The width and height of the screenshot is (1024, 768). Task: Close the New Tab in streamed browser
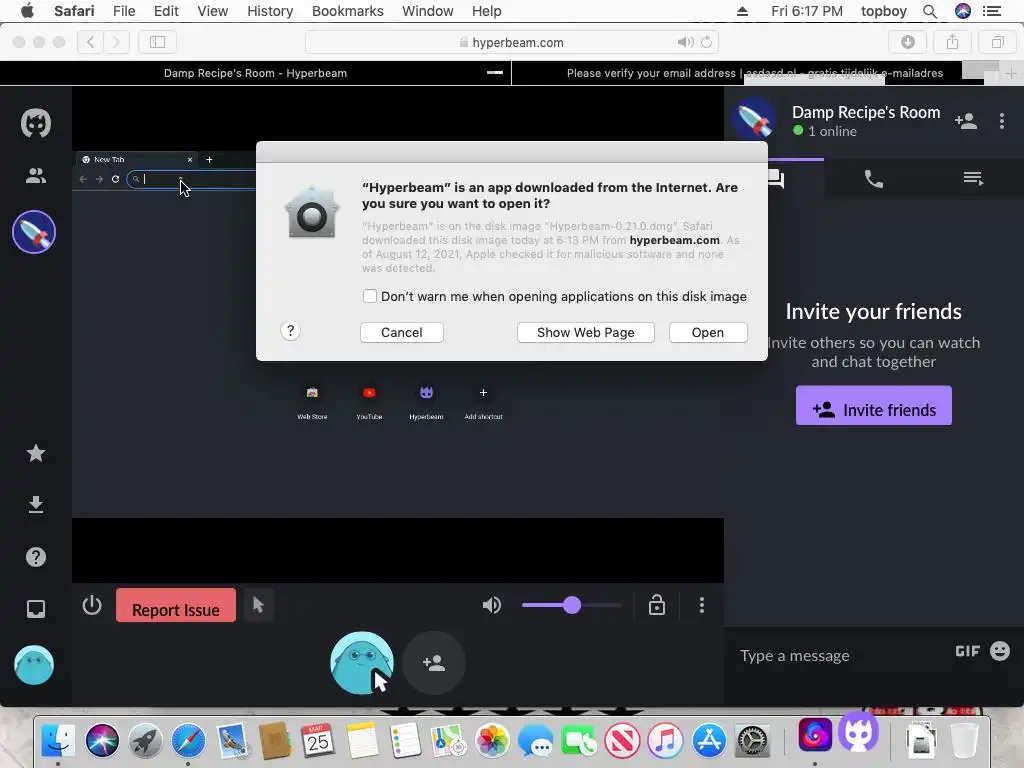[189, 159]
